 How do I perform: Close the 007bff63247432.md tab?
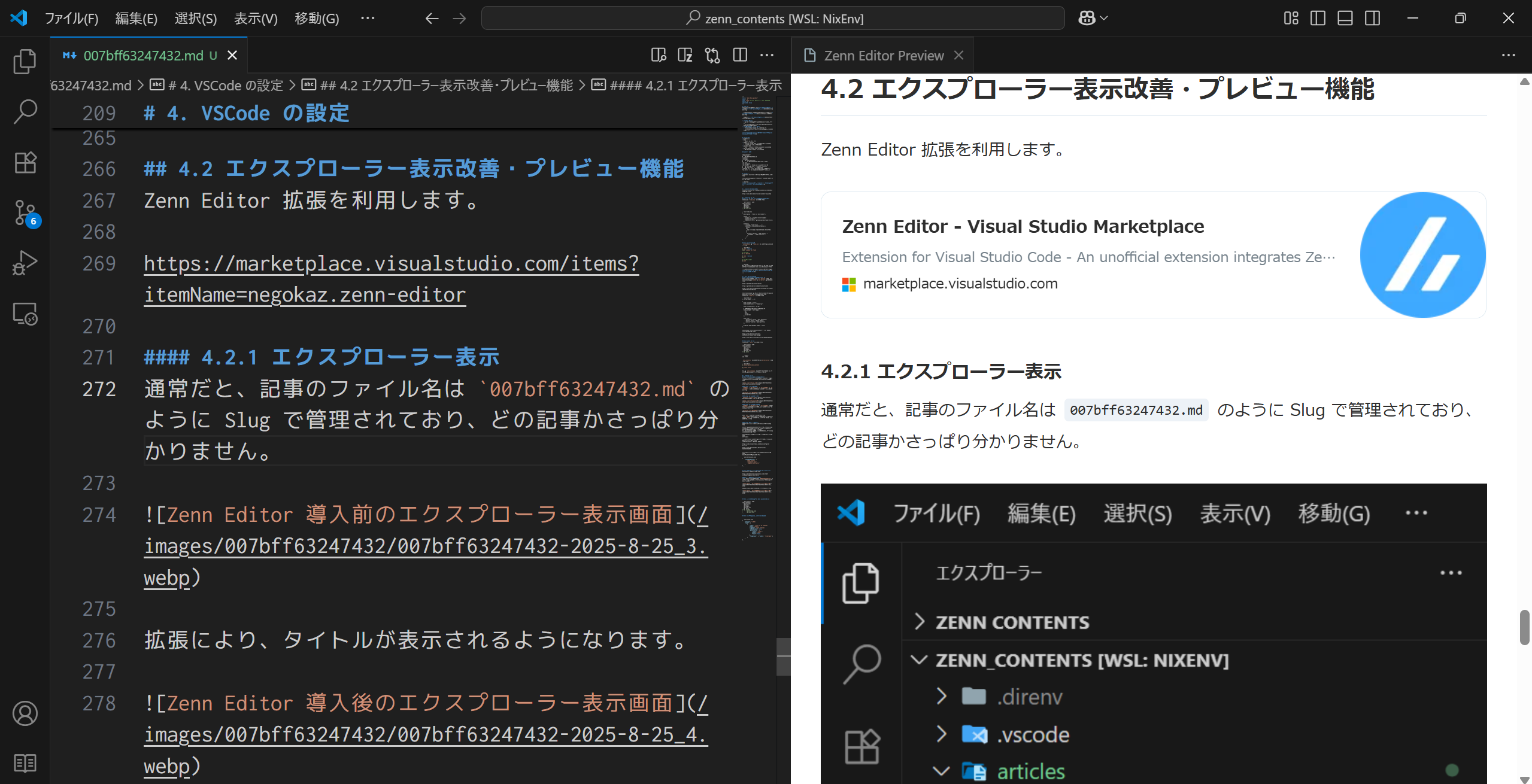tap(232, 55)
